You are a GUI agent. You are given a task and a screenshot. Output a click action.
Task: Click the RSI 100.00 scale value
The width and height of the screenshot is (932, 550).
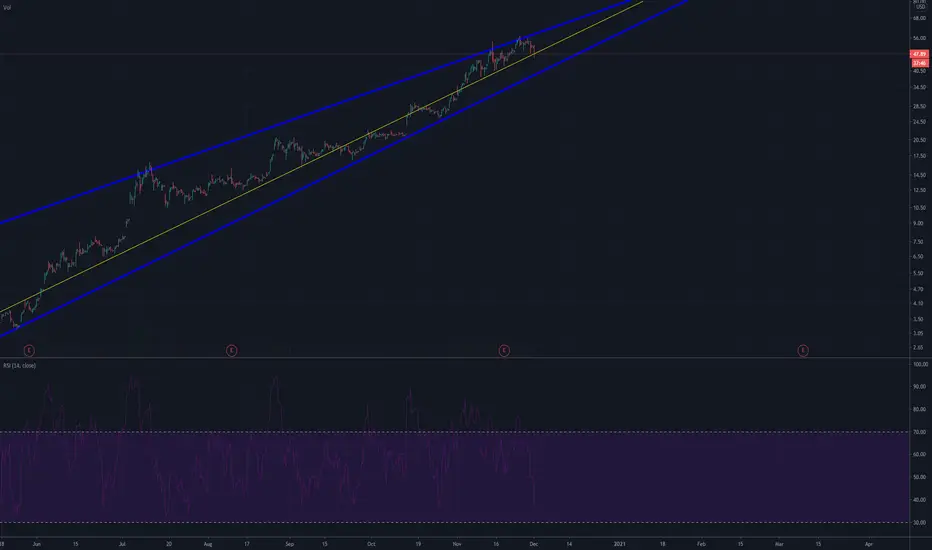tap(920, 364)
